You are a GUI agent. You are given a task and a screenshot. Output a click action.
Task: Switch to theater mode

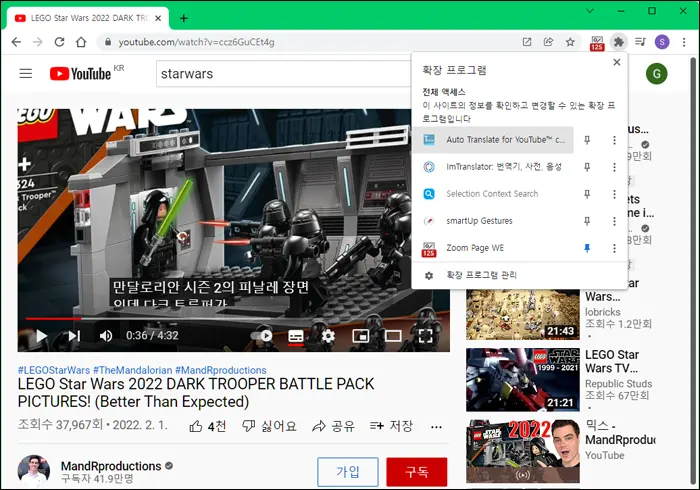click(393, 336)
